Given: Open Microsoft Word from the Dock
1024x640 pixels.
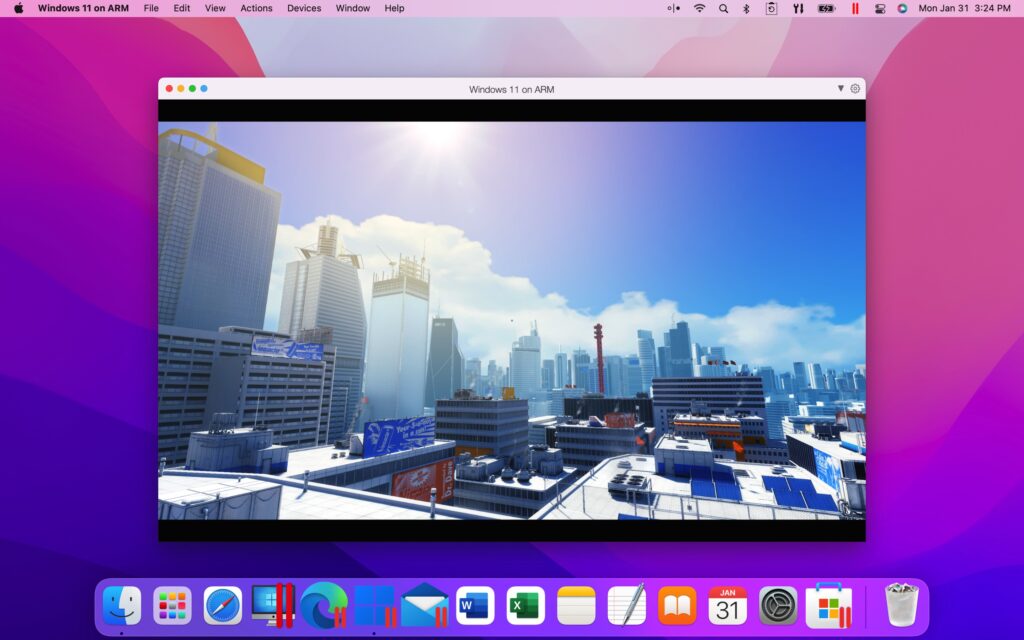Looking at the screenshot, I should coord(475,605).
